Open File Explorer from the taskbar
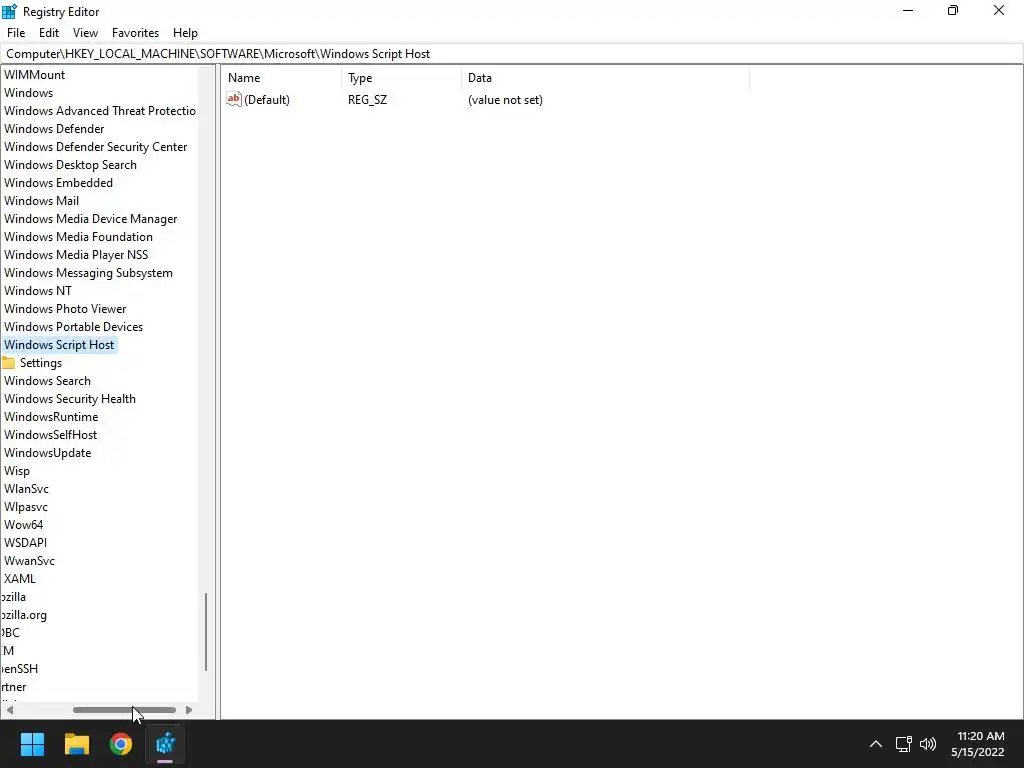This screenshot has width=1024, height=768. click(76, 744)
